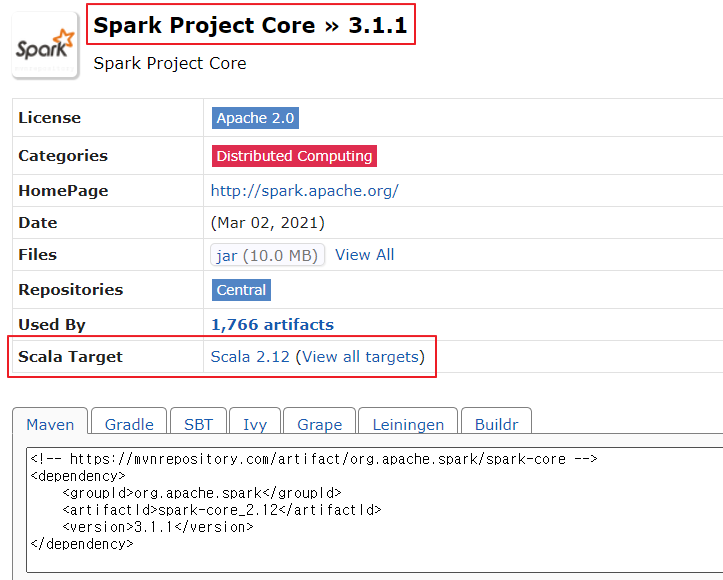
Task: Switch to the Grape tab
Action: pos(320,422)
